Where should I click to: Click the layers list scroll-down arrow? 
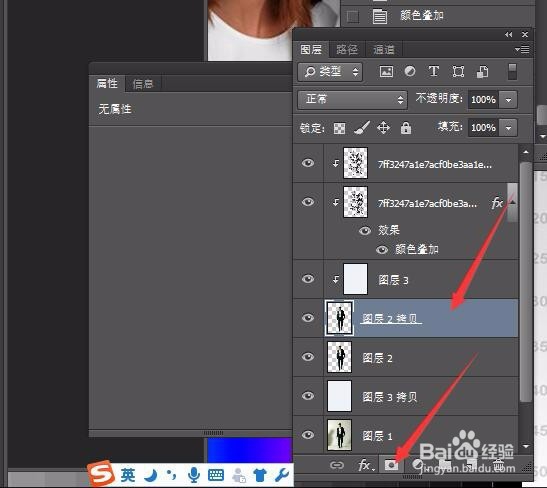[526, 446]
